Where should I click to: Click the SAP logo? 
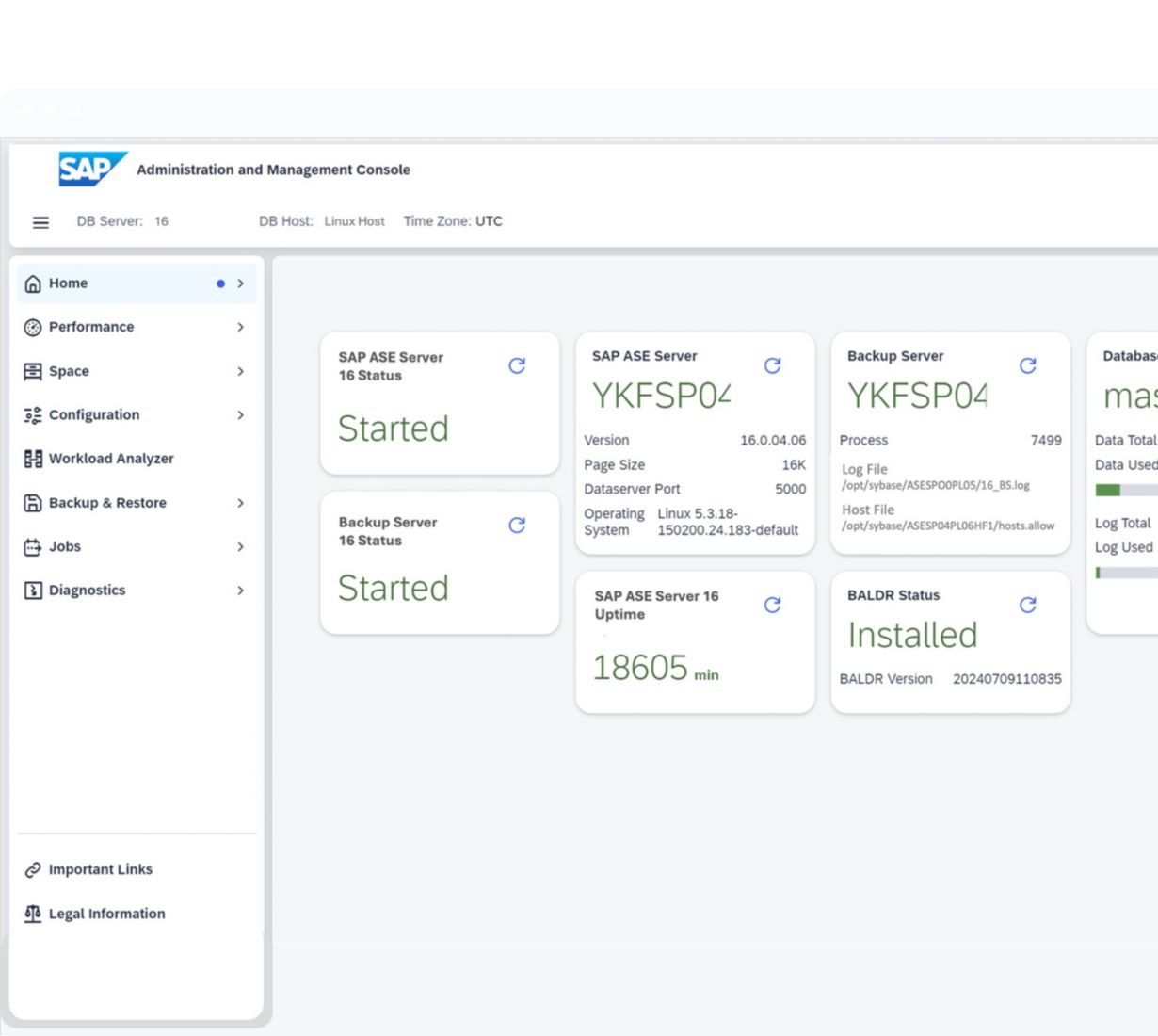coord(91,169)
